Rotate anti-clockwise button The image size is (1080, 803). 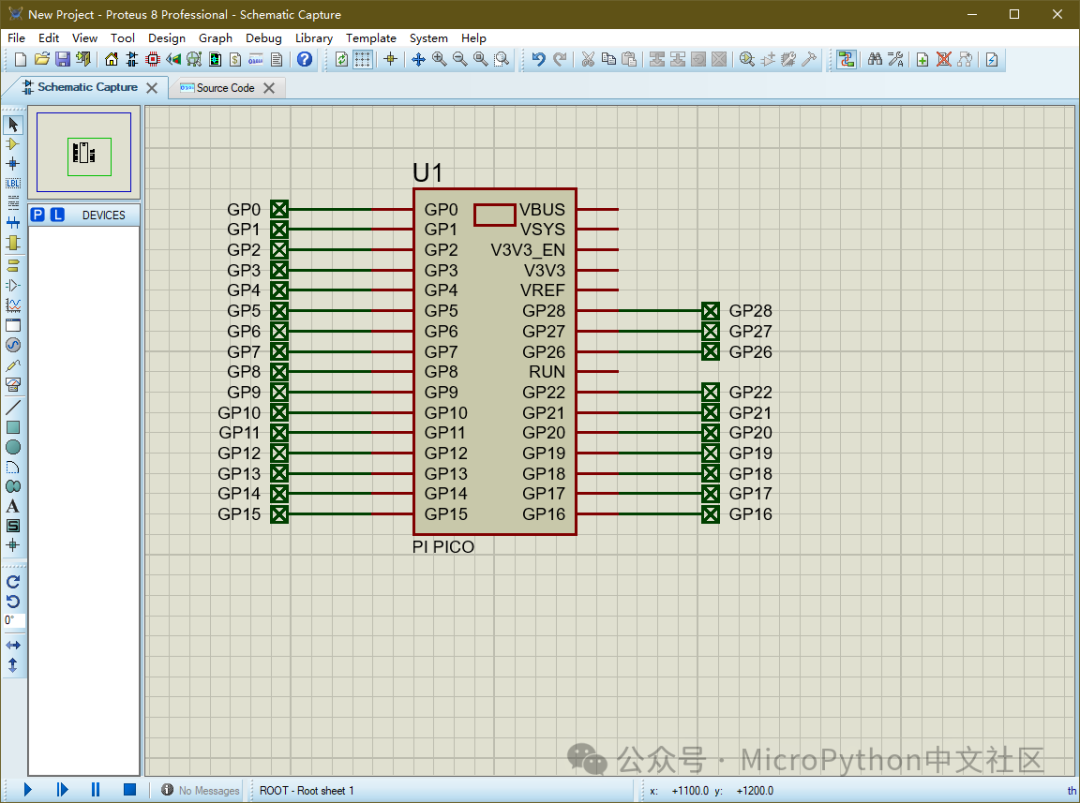coord(13,601)
